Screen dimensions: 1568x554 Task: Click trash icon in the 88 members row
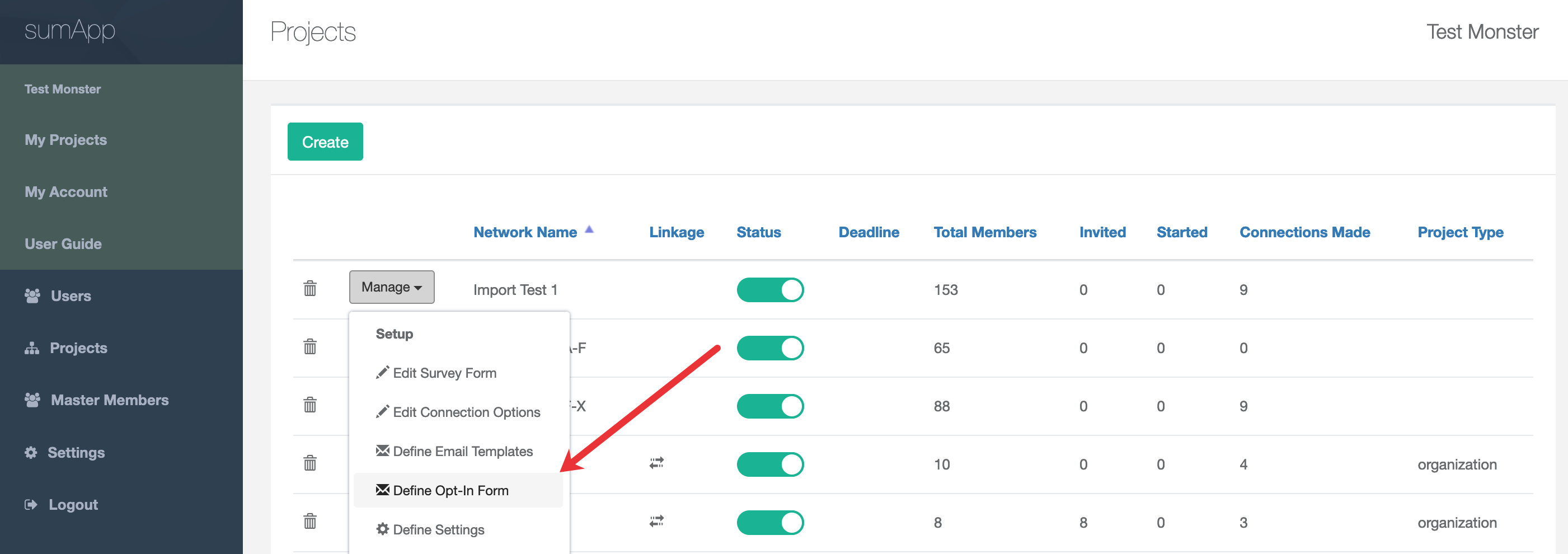tap(310, 404)
